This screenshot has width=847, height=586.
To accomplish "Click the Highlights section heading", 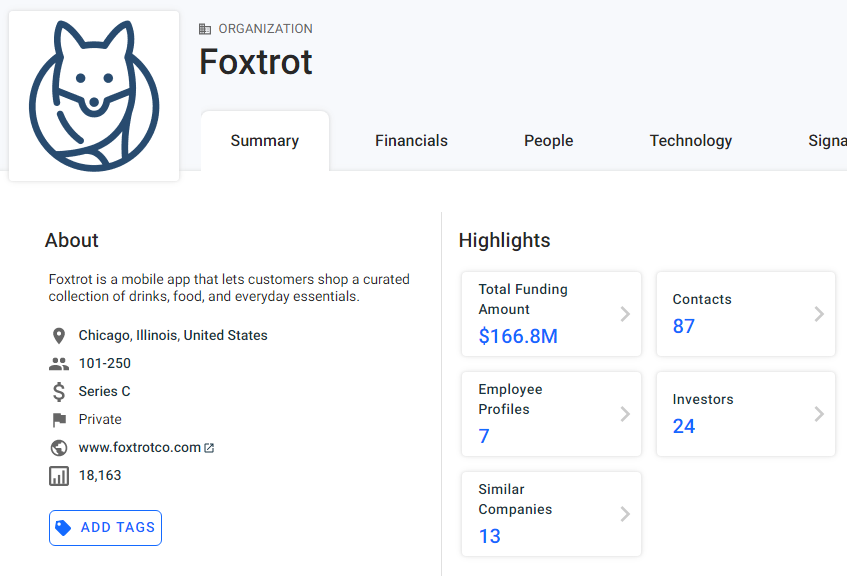I will [x=505, y=240].
